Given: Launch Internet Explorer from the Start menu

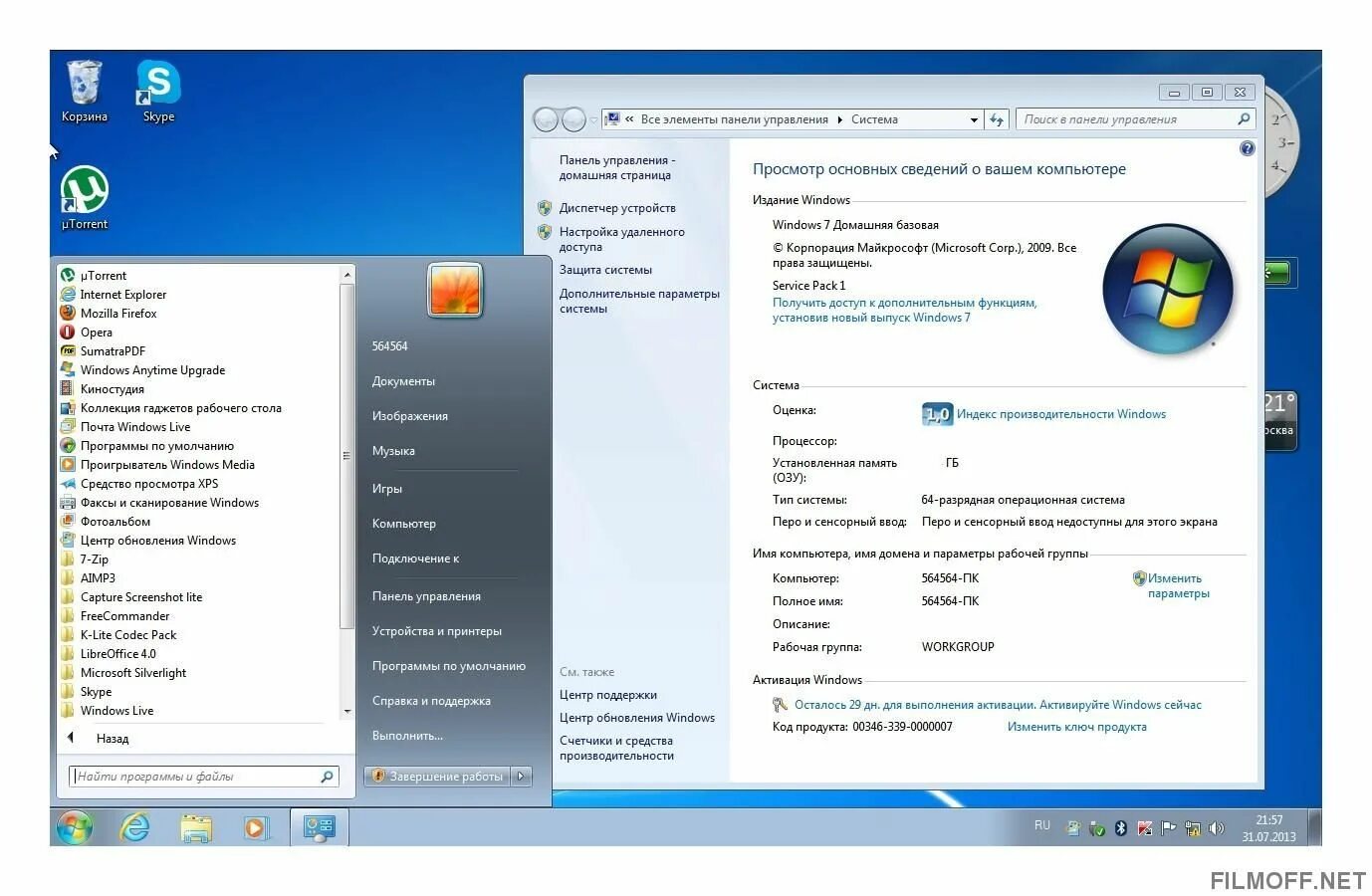Looking at the screenshot, I should coord(123,295).
